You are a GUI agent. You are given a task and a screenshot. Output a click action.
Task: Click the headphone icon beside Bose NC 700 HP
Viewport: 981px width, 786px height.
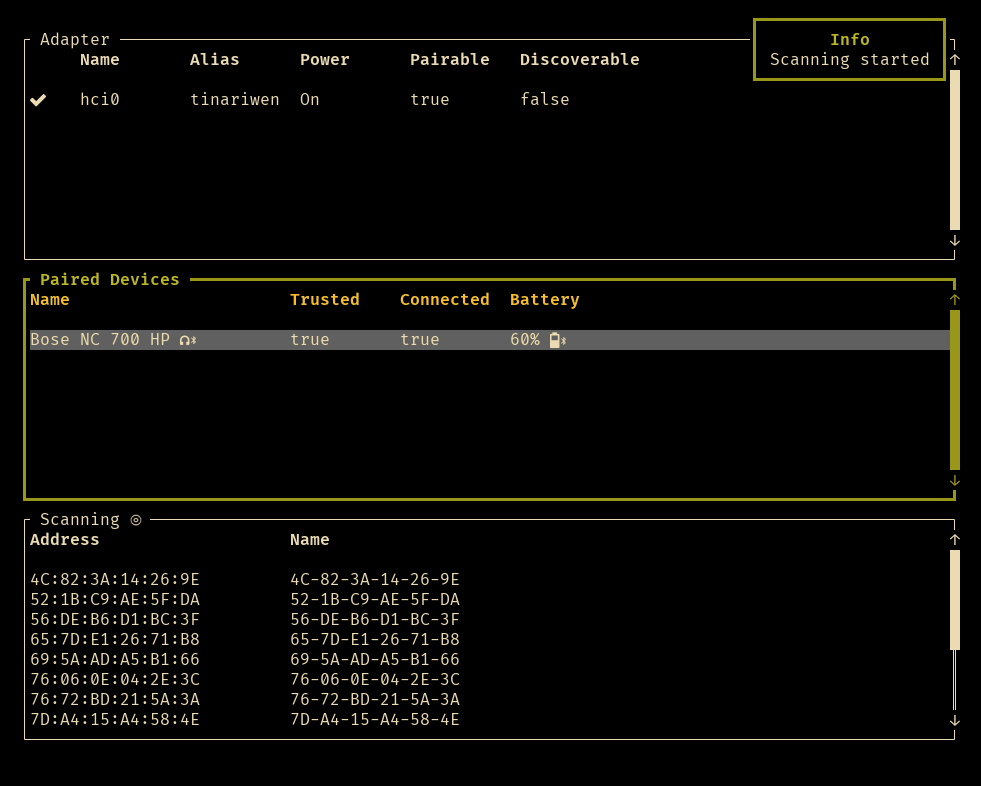[x=185, y=339]
